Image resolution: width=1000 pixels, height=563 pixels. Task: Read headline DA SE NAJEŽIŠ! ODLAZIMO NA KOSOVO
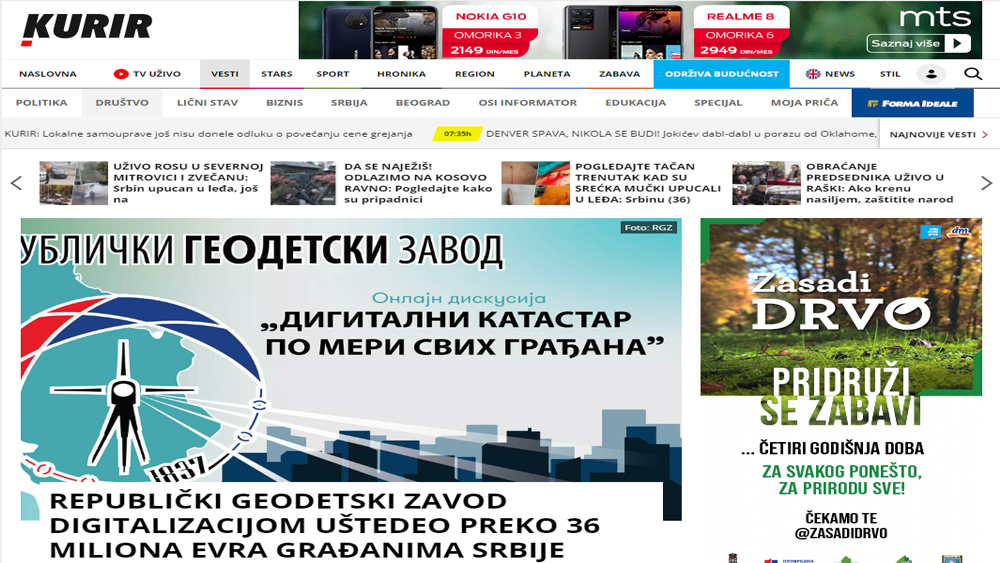click(x=418, y=183)
